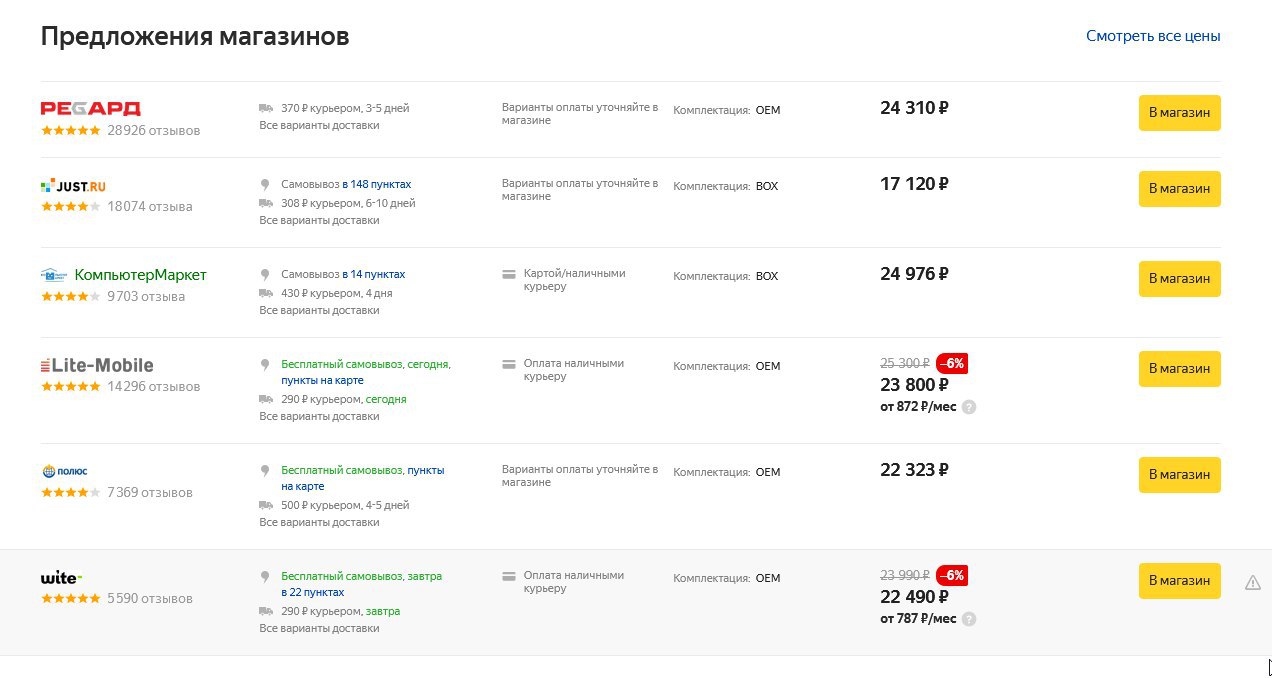Screen dimensions: 1272x678
Task: Click 'В магазин' button for the 17 120 ₽ offer
Action: click(x=1180, y=189)
